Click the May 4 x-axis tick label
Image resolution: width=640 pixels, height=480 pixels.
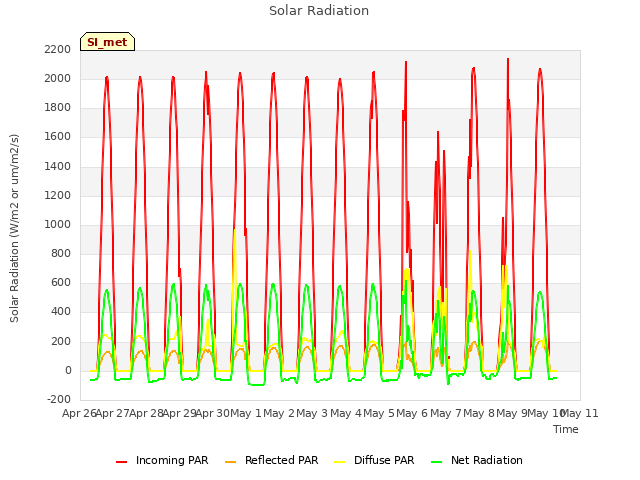tap(346, 413)
